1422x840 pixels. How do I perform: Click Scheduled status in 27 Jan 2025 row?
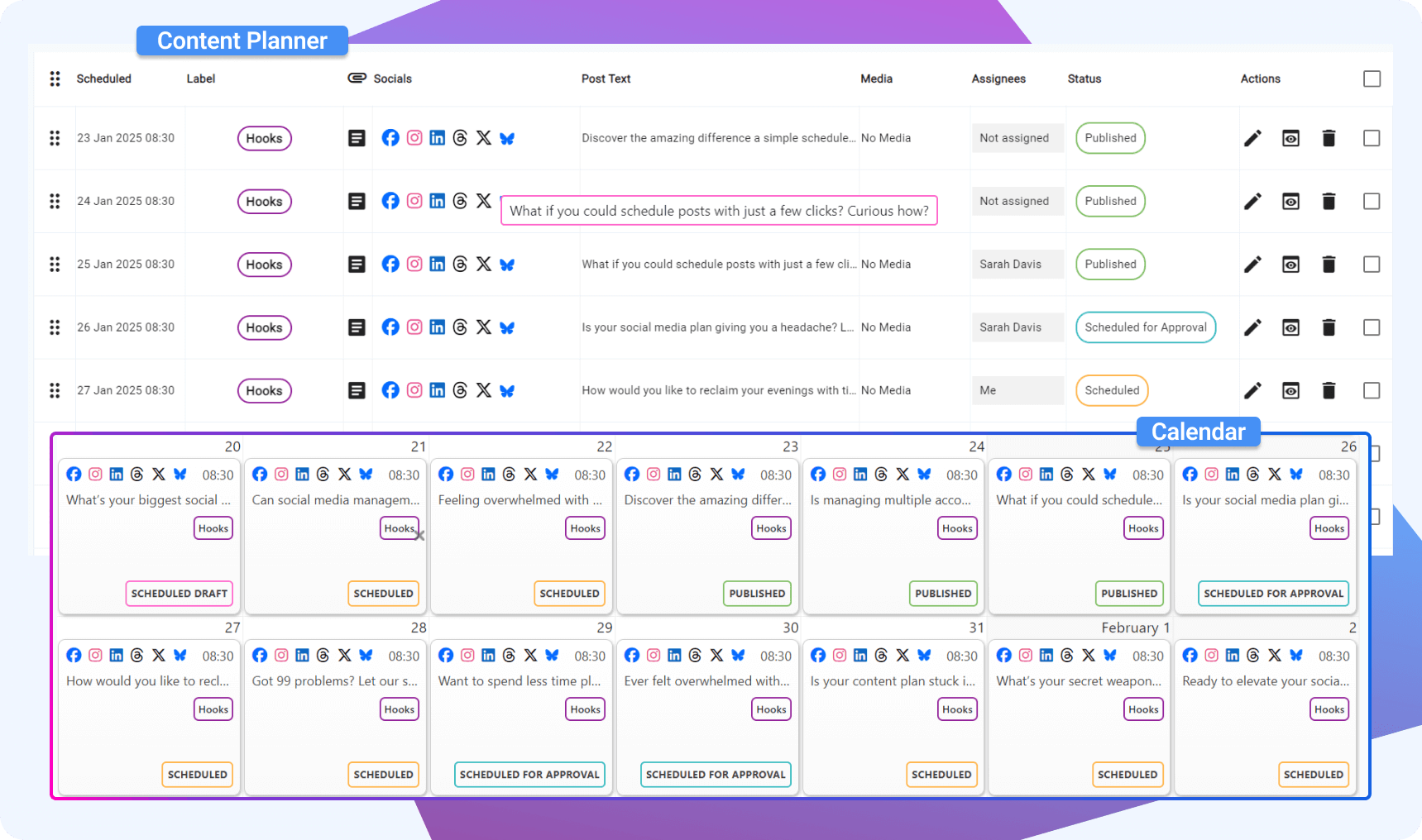click(1112, 390)
